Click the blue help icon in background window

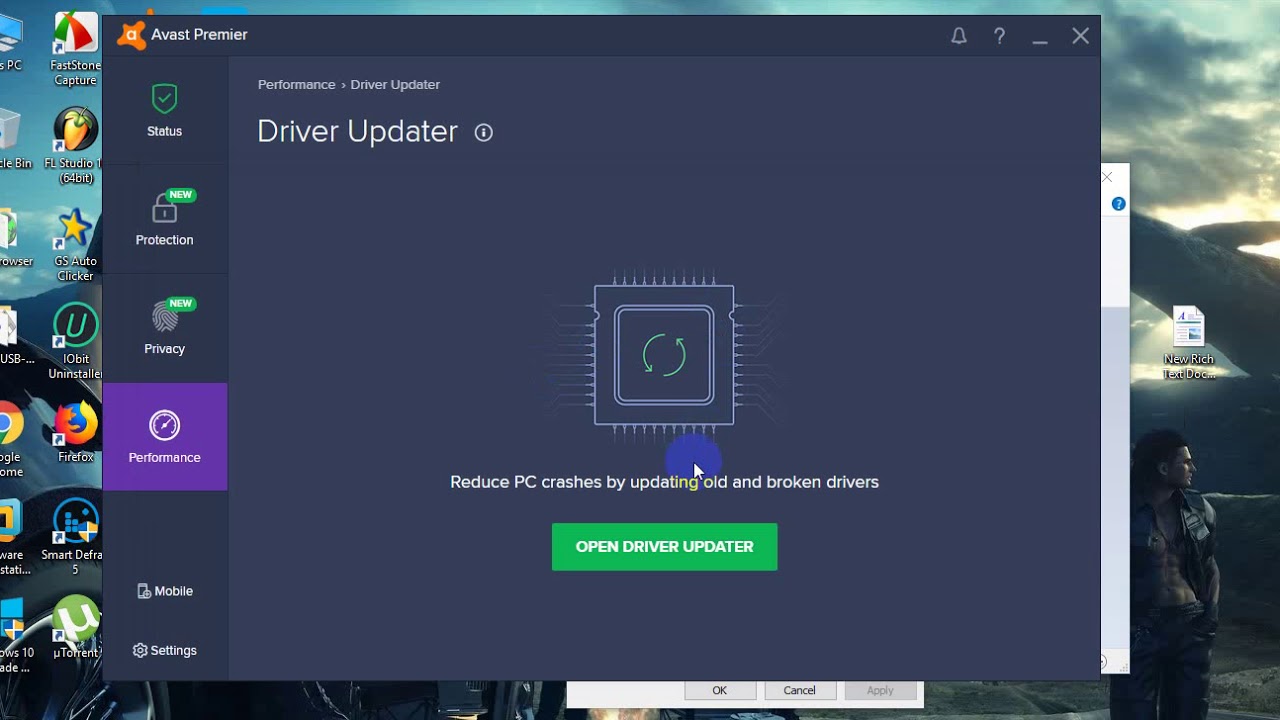[x=1118, y=204]
